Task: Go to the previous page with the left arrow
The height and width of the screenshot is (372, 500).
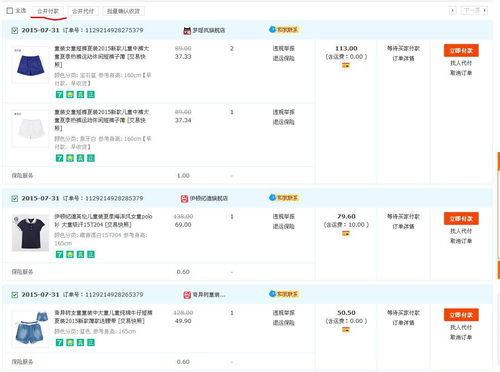Action: [453, 11]
